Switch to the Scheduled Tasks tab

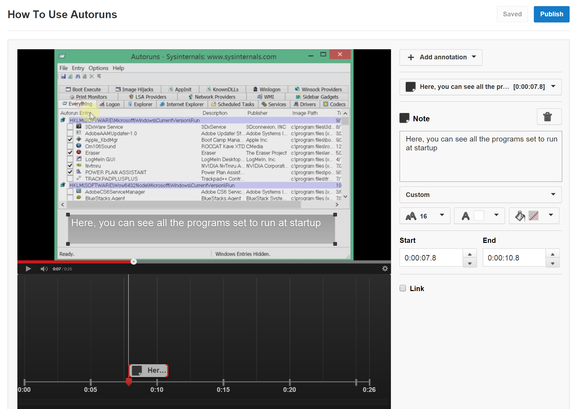point(232,104)
